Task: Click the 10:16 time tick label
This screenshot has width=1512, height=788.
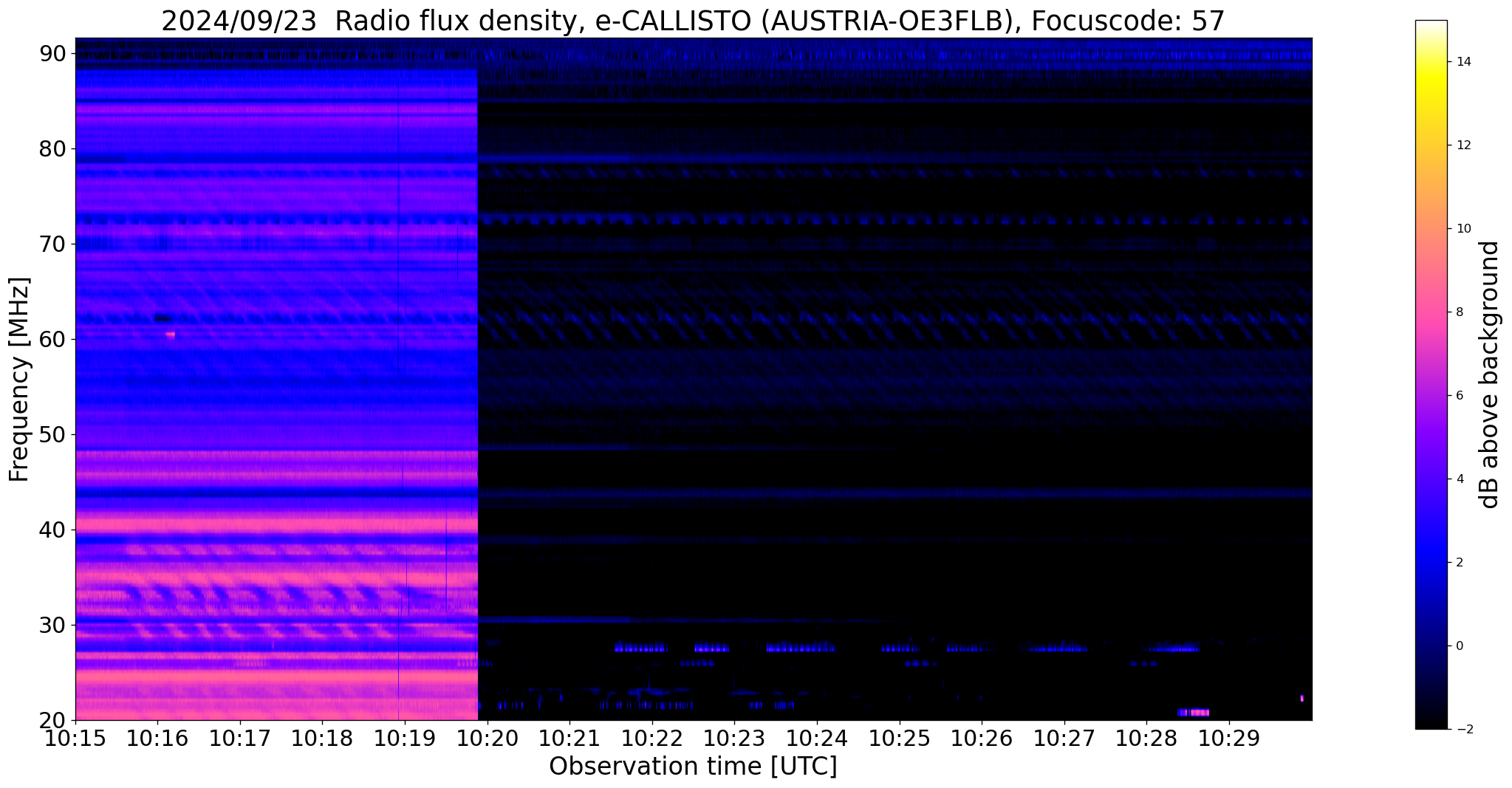Action: pyautogui.click(x=157, y=738)
